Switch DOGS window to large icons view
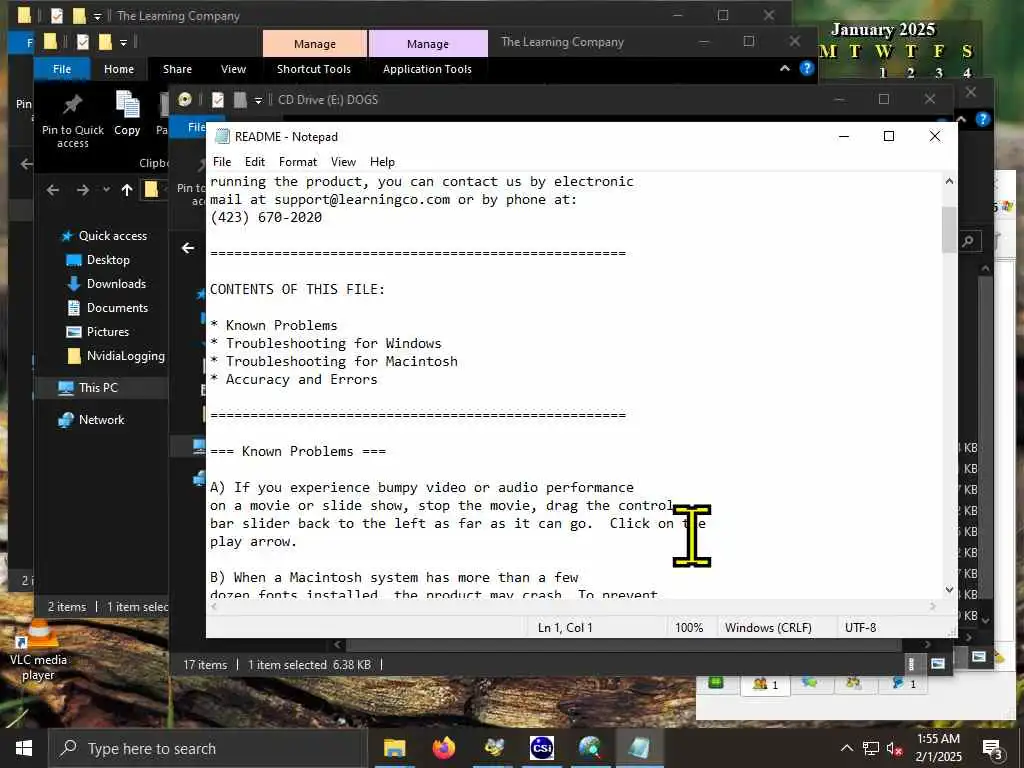Image resolution: width=1024 pixels, height=768 pixels. (x=938, y=664)
